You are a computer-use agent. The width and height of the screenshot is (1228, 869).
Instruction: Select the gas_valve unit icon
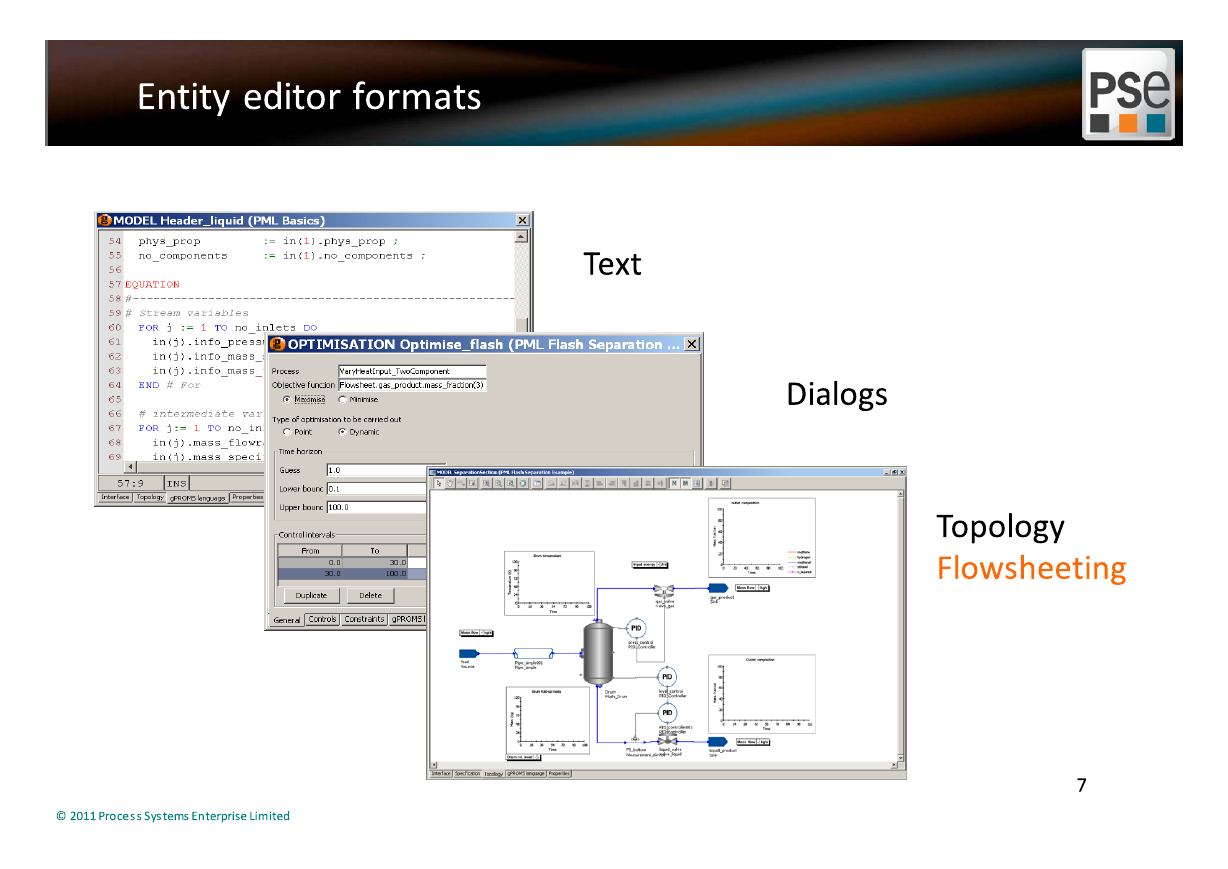point(666,589)
